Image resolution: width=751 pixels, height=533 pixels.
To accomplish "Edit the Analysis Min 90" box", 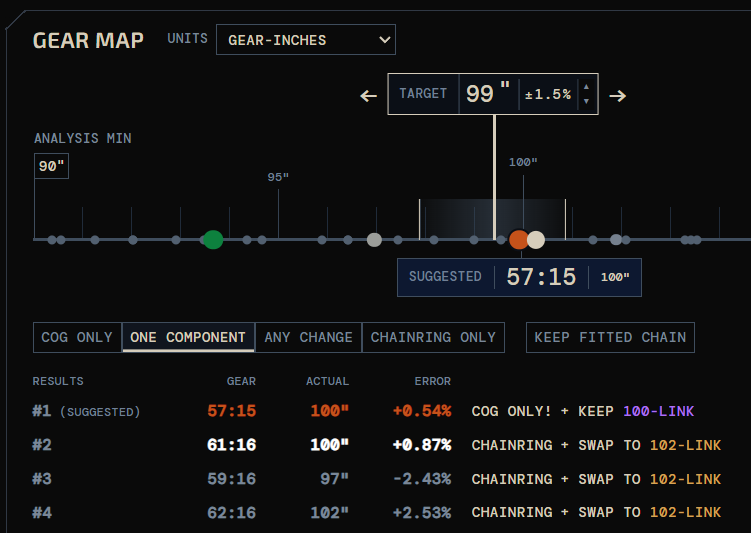I will click(51, 166).
